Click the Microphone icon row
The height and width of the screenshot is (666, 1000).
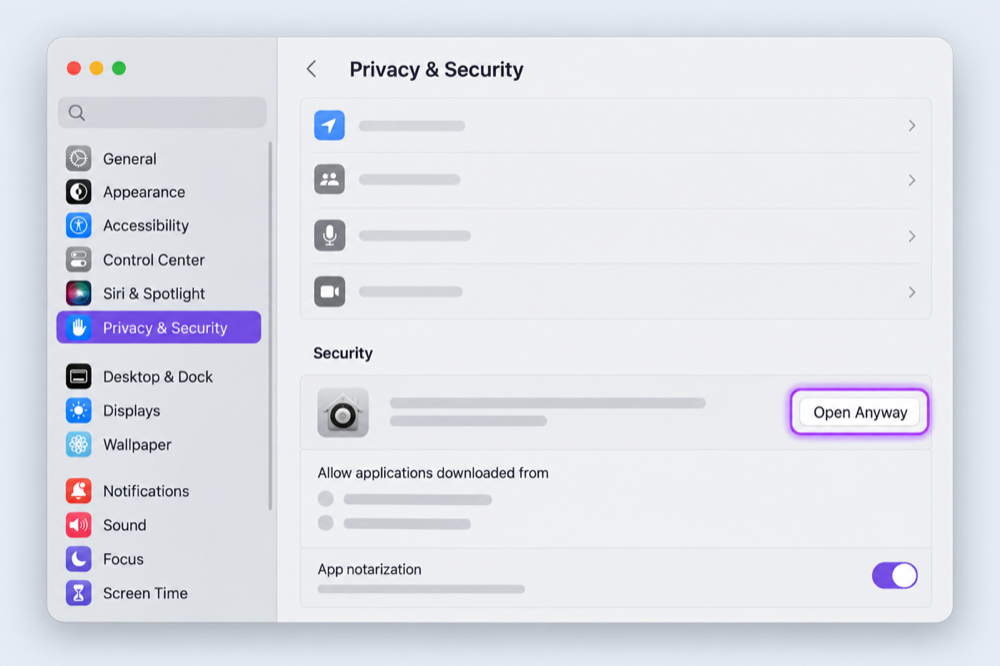coord(615,235)
